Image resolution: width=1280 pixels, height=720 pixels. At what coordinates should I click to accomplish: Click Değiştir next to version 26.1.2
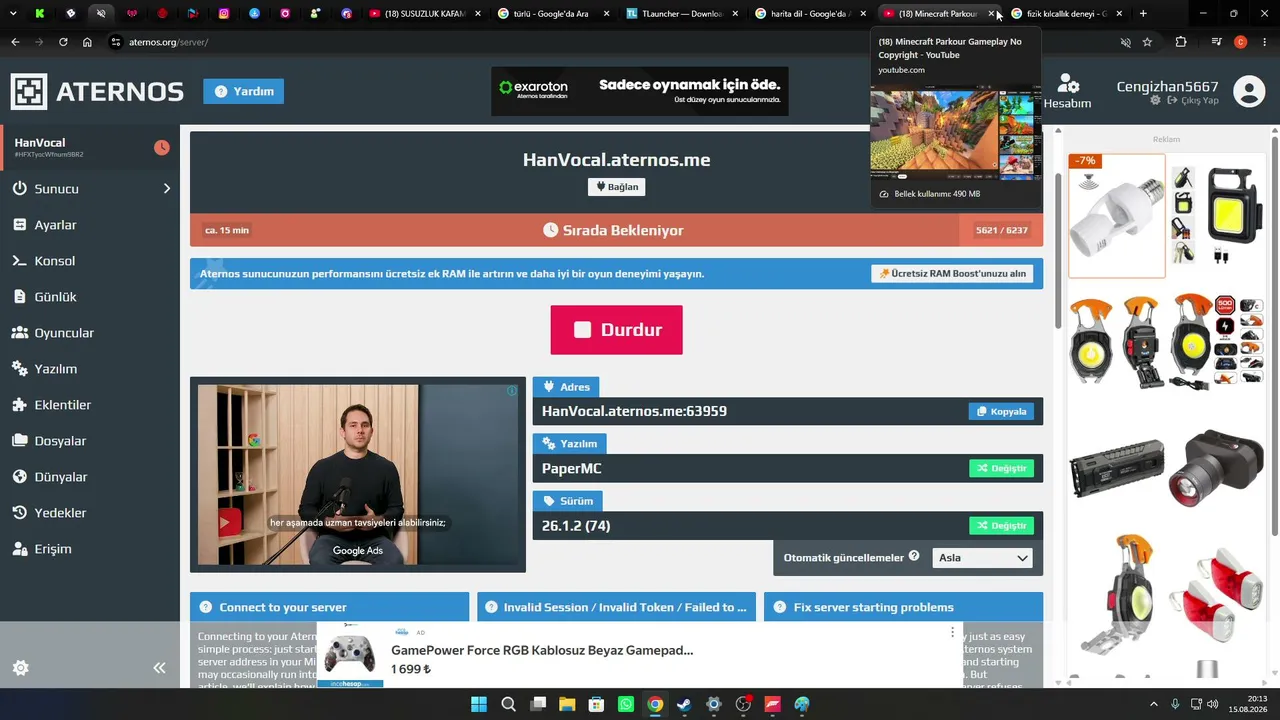coord(1001,525)
